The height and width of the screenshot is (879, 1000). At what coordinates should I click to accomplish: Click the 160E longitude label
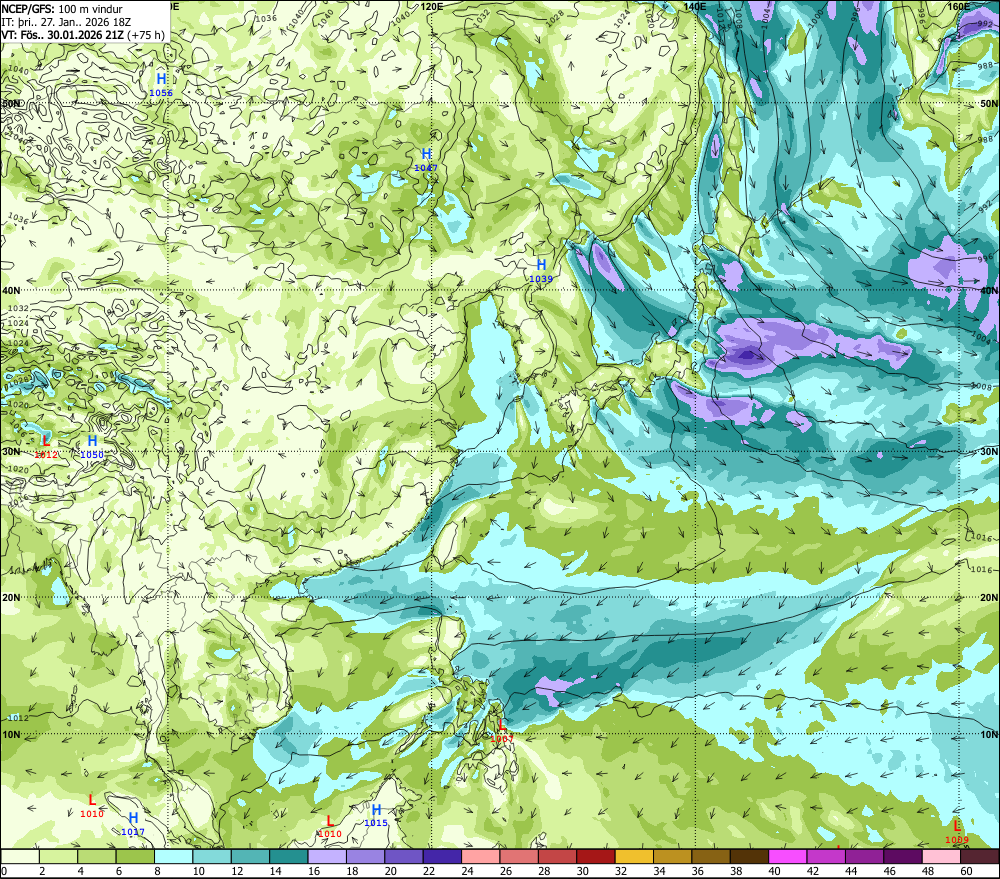point(959,6)
